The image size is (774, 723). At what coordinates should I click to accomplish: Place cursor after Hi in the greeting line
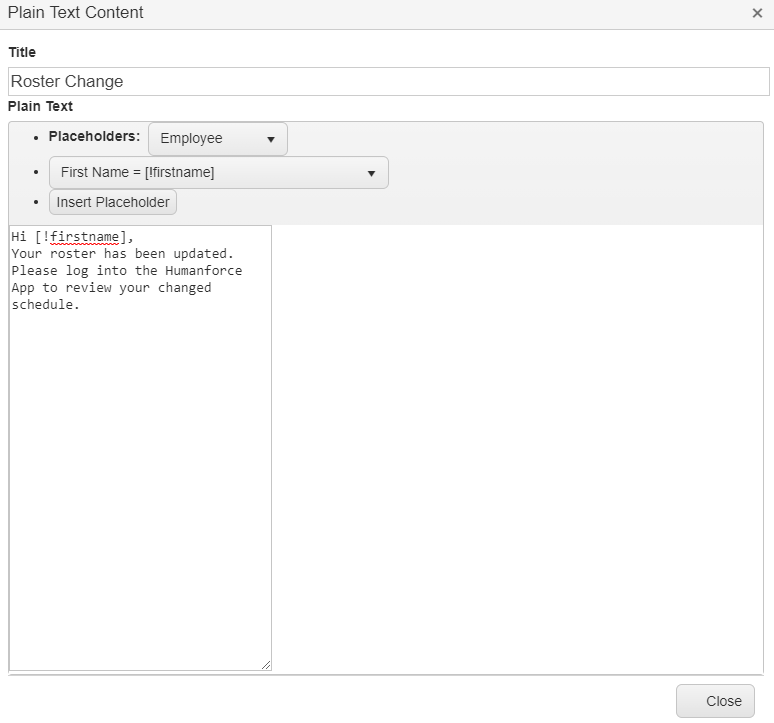pyautogui.click(x=27, y=237)
